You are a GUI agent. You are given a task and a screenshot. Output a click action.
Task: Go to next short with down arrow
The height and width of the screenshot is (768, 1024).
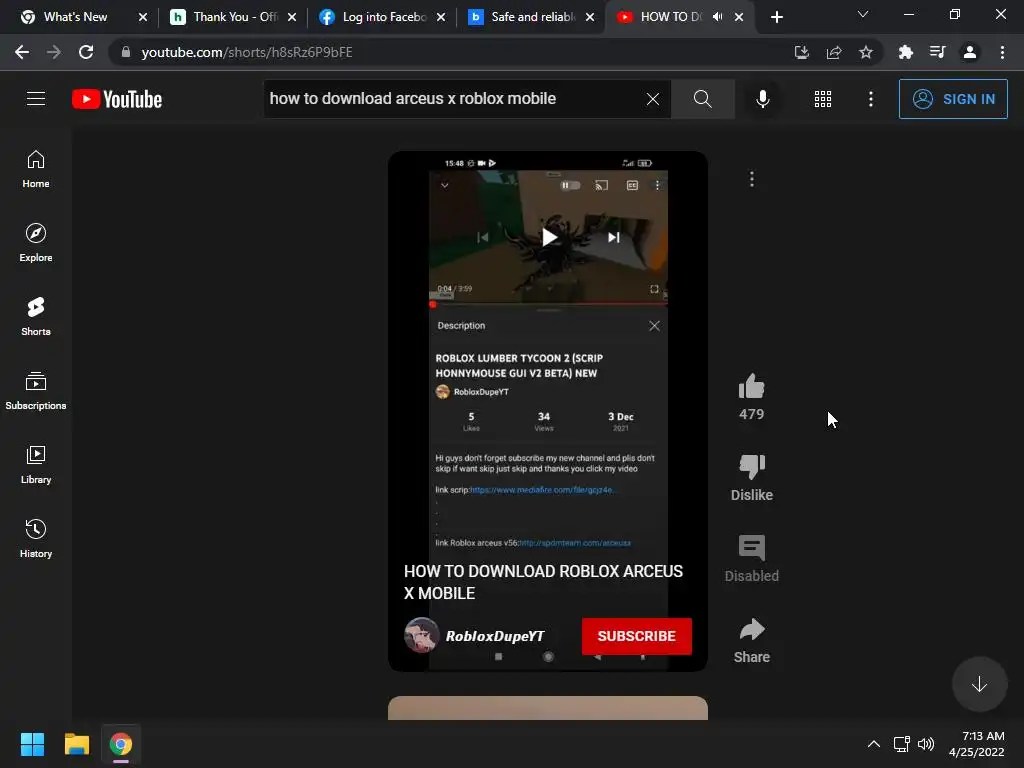(x=979, y=684)
